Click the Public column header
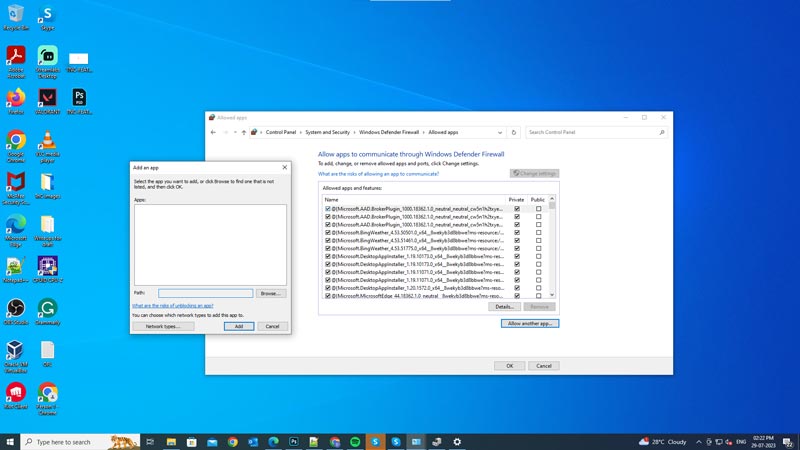Image resolution: width=800 pixels, height=450 pixels. (x=538, y=199)
